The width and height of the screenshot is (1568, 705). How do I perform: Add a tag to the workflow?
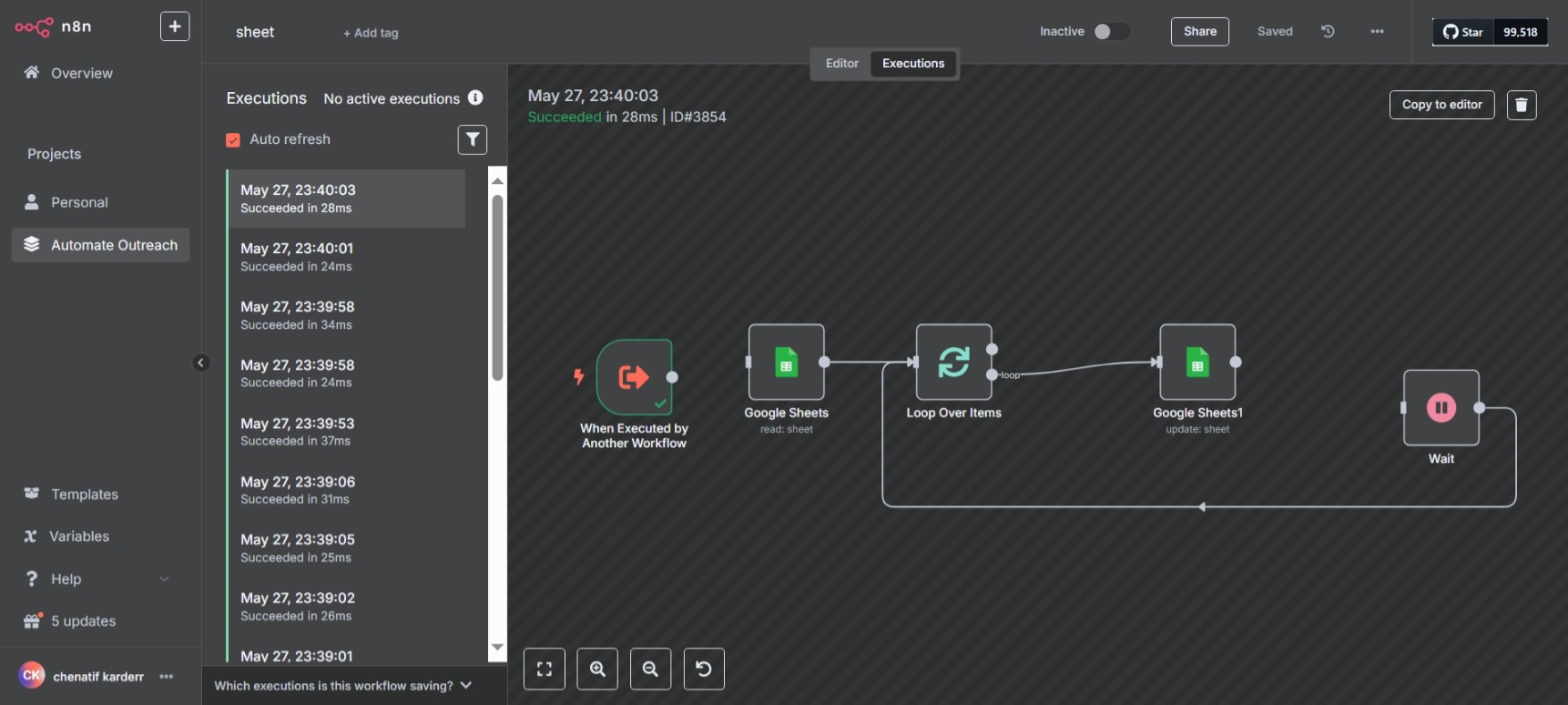pos(371,33)
